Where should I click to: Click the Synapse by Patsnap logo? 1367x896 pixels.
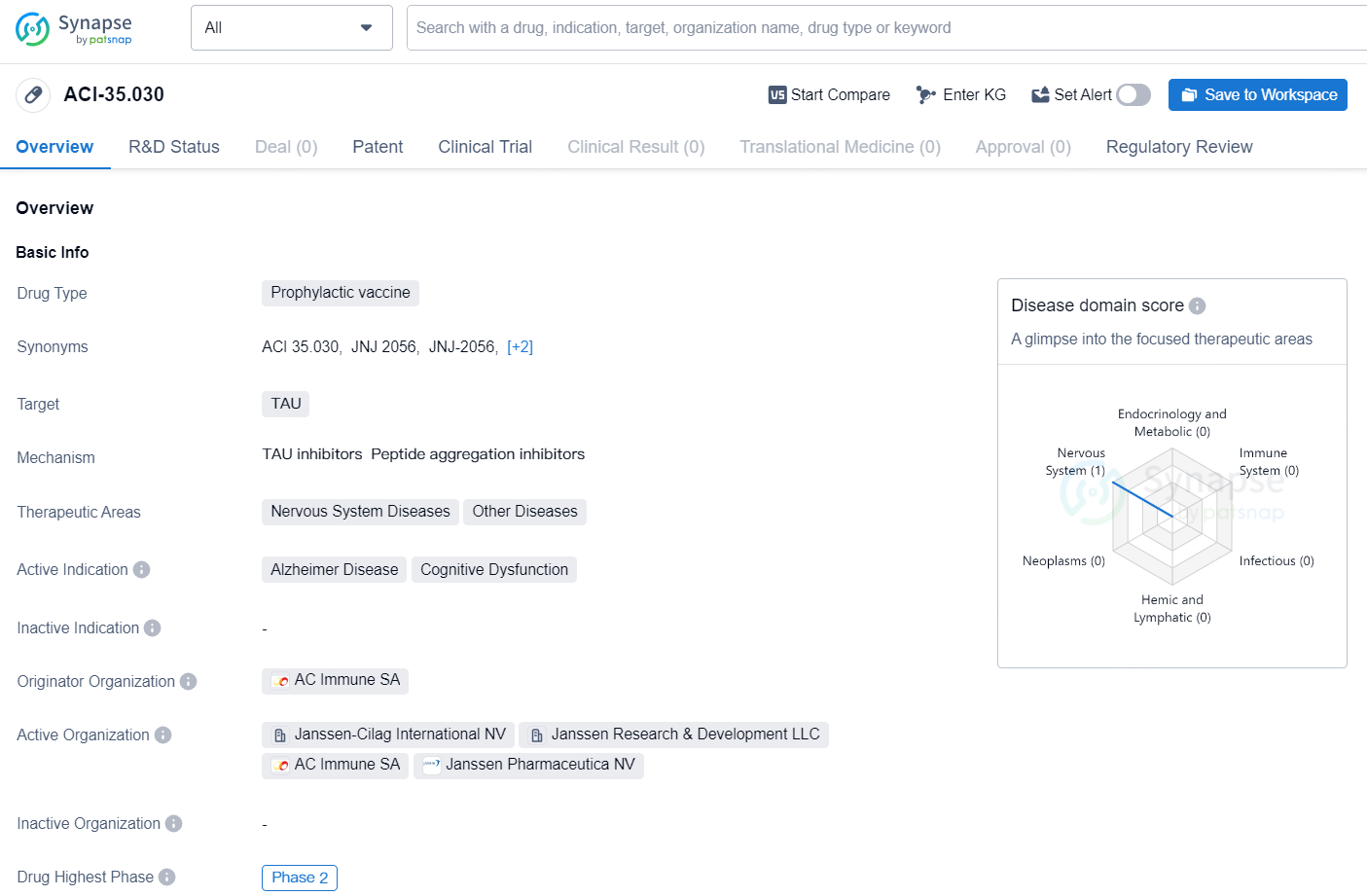(74, 28)
